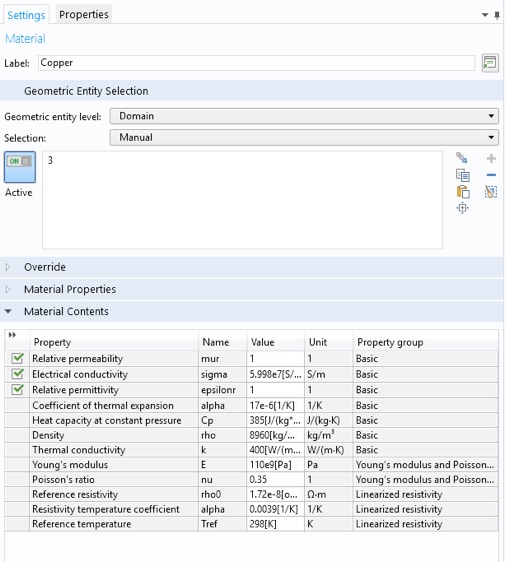Click the Value column header
This screenshot has height=562, width=505.
(x=276, y=342)
